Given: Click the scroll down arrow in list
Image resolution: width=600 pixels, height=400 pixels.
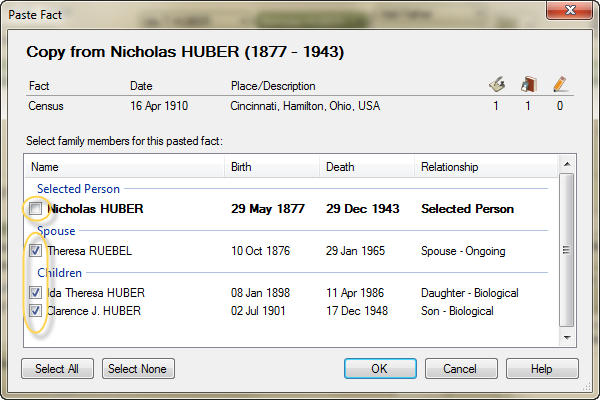Looking at the screenshot, I should [567, 338].
